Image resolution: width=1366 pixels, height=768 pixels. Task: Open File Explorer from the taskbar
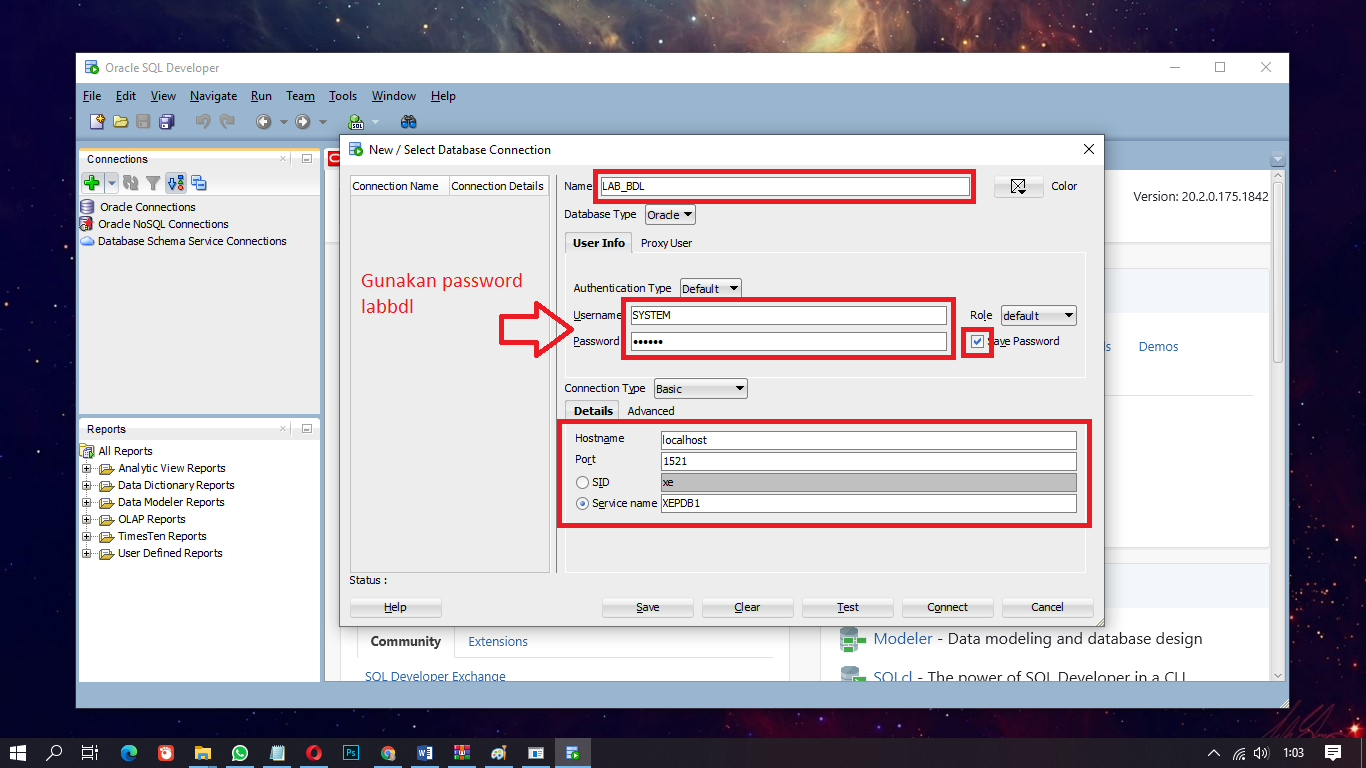tap(203, 753)
